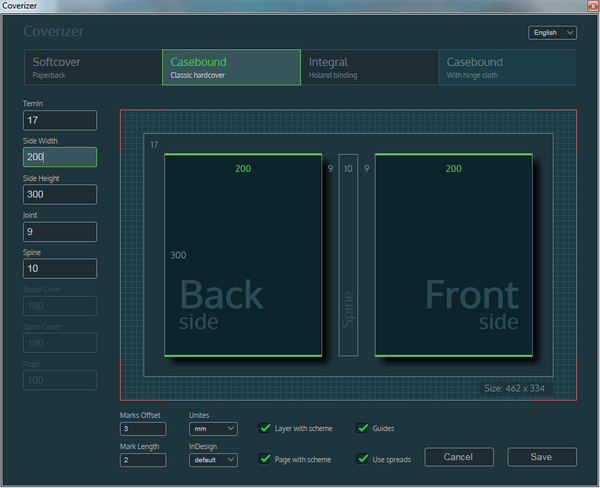This screenshot has width=600, height=488.
Task: Select the Softcover Paperback tab
Action: pyautogui.click(x=93, y=67)
